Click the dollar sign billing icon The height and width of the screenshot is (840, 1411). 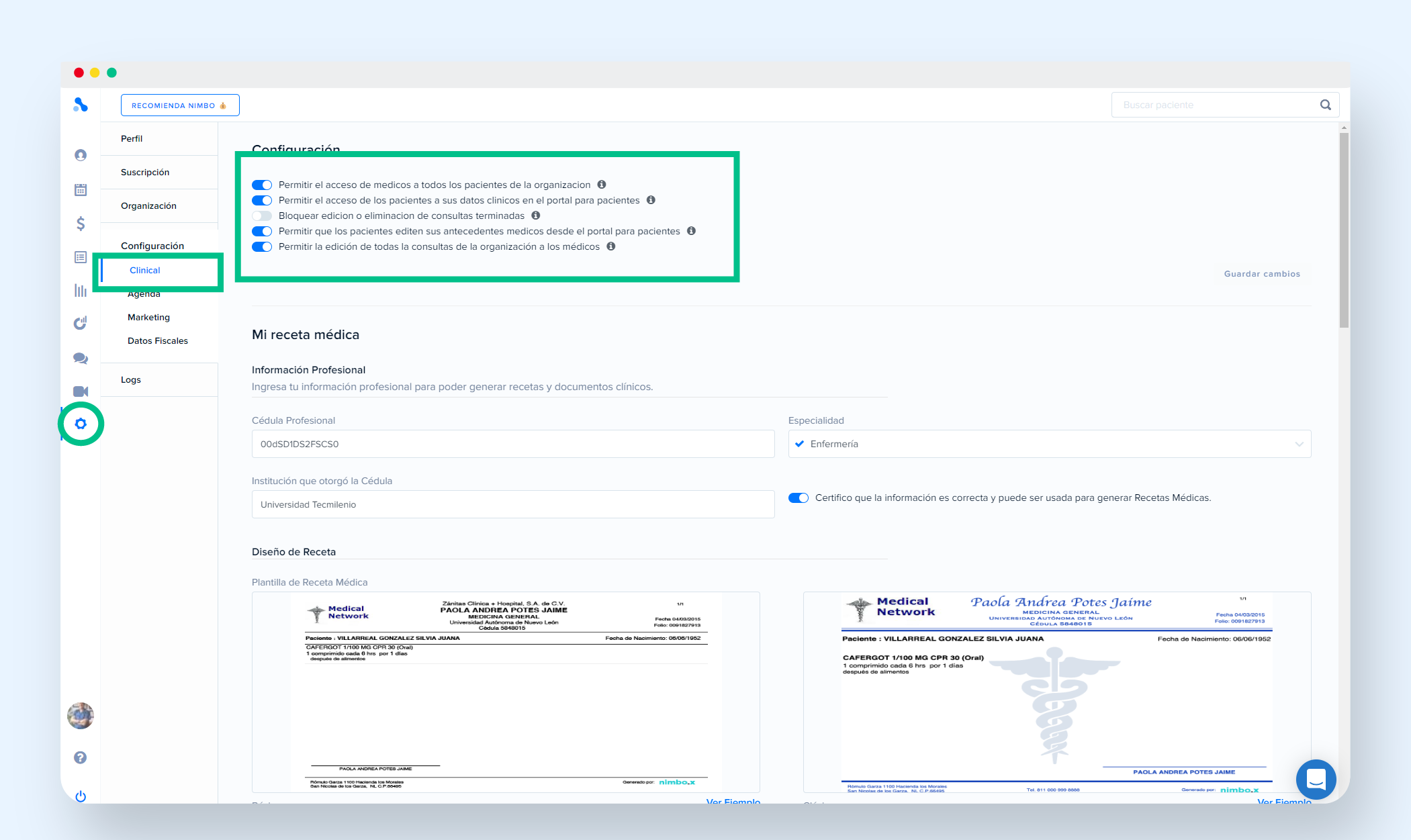(81, 224)
